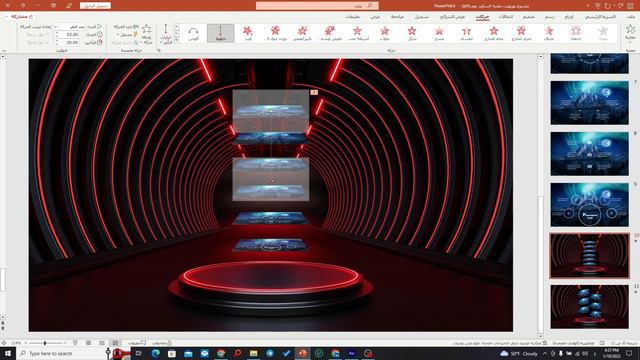Click the animation order tag 1 on slide
This screenshot has width=640, height=360.
point(314,92)
